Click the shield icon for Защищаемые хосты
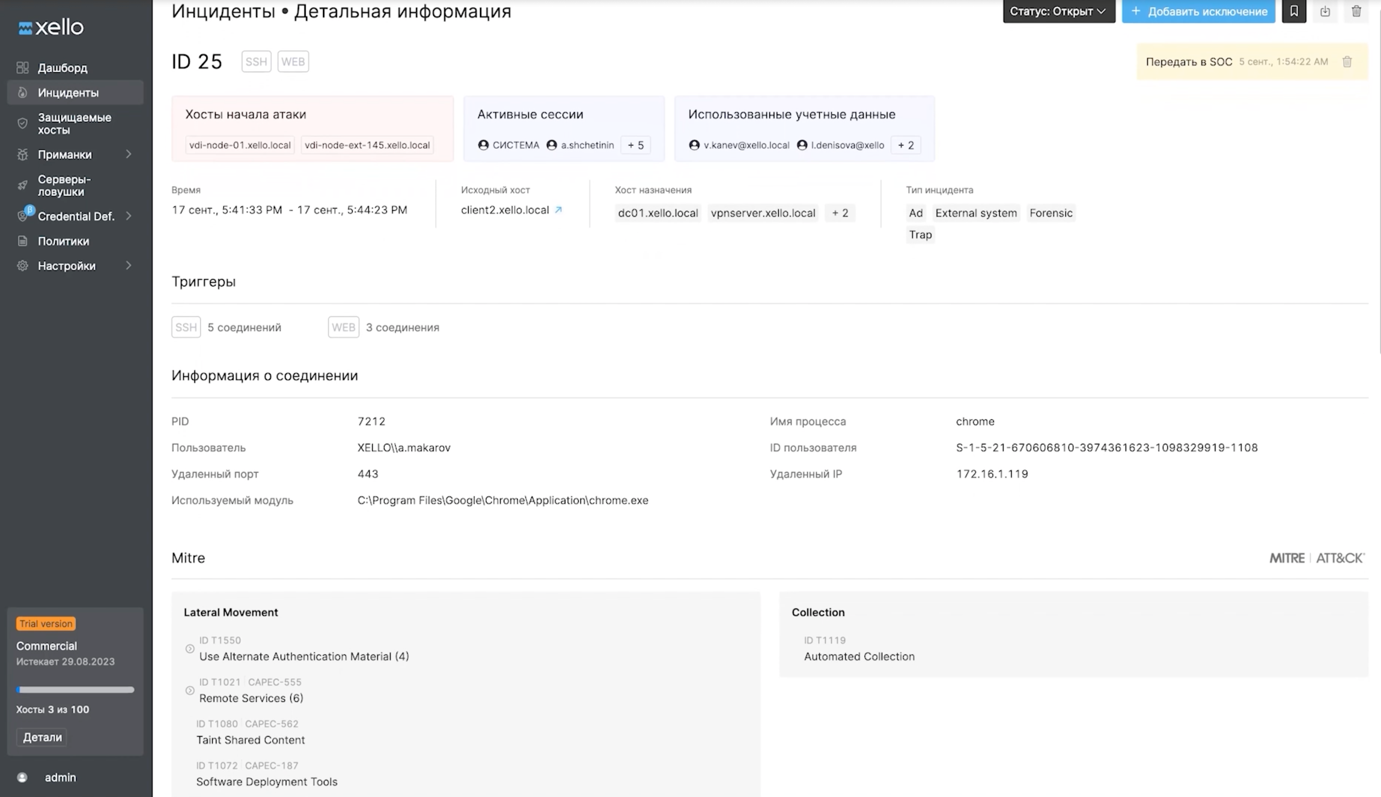The height and width of the screenshot is (797, 1381). [22, 123]
